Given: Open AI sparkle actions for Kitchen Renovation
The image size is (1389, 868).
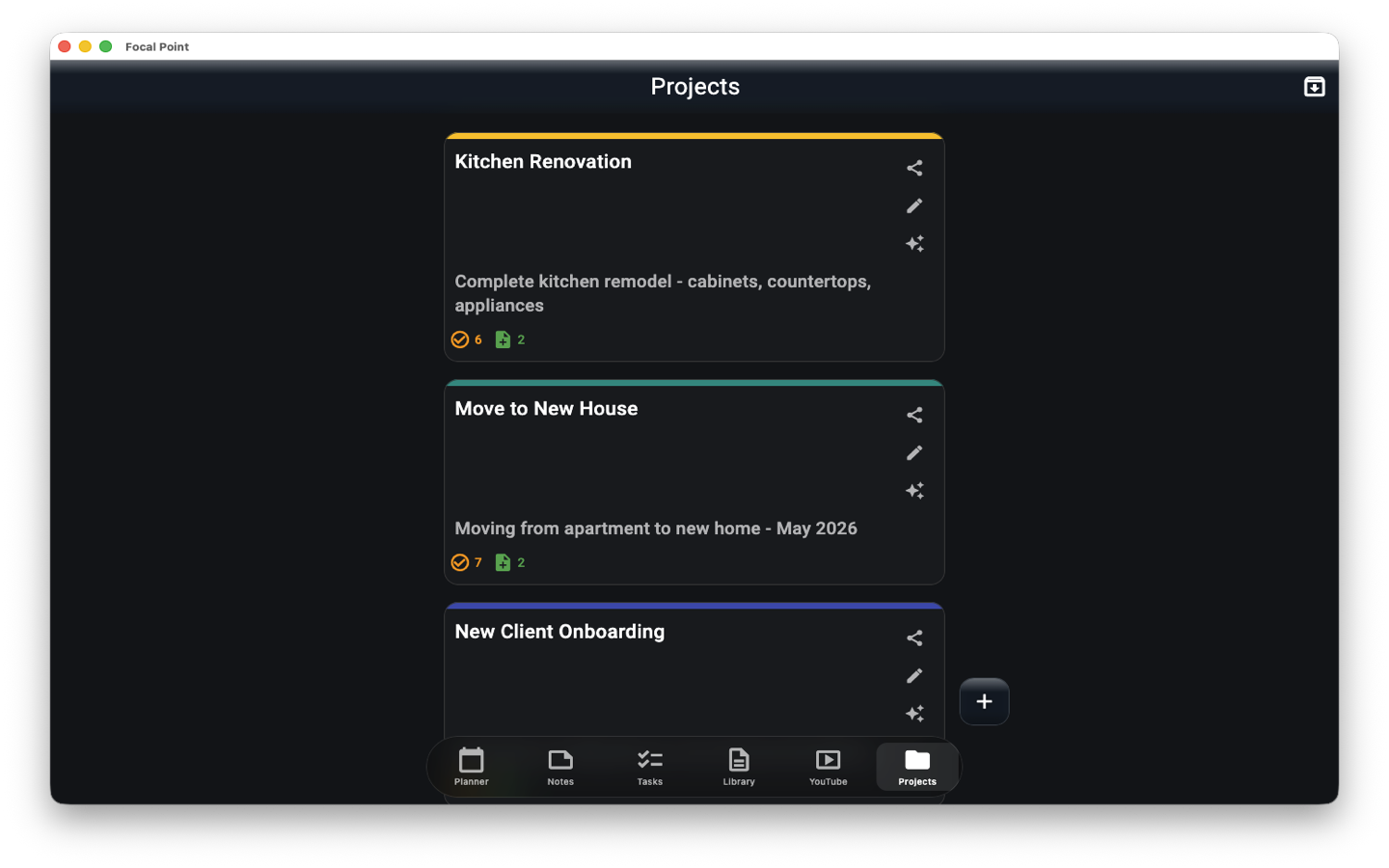Looking at the screenshot, I should tap(914, 243).
